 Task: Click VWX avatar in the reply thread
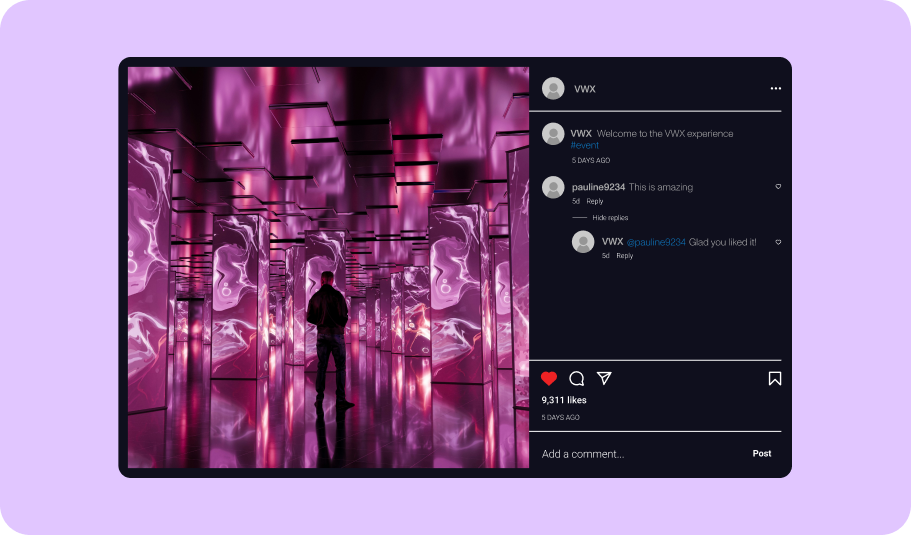point(583,242)
